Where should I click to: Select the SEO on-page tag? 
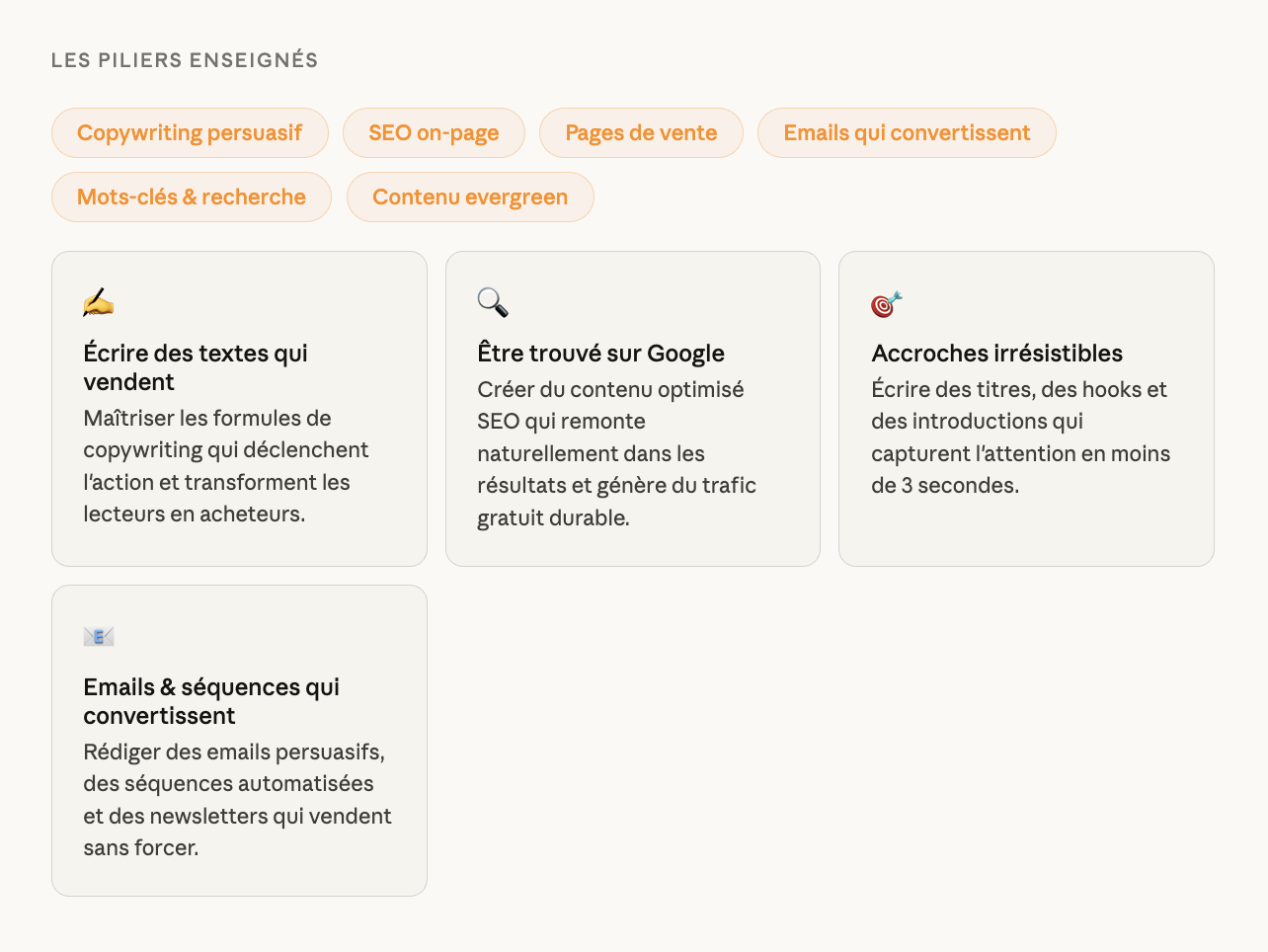coord(434,133)
